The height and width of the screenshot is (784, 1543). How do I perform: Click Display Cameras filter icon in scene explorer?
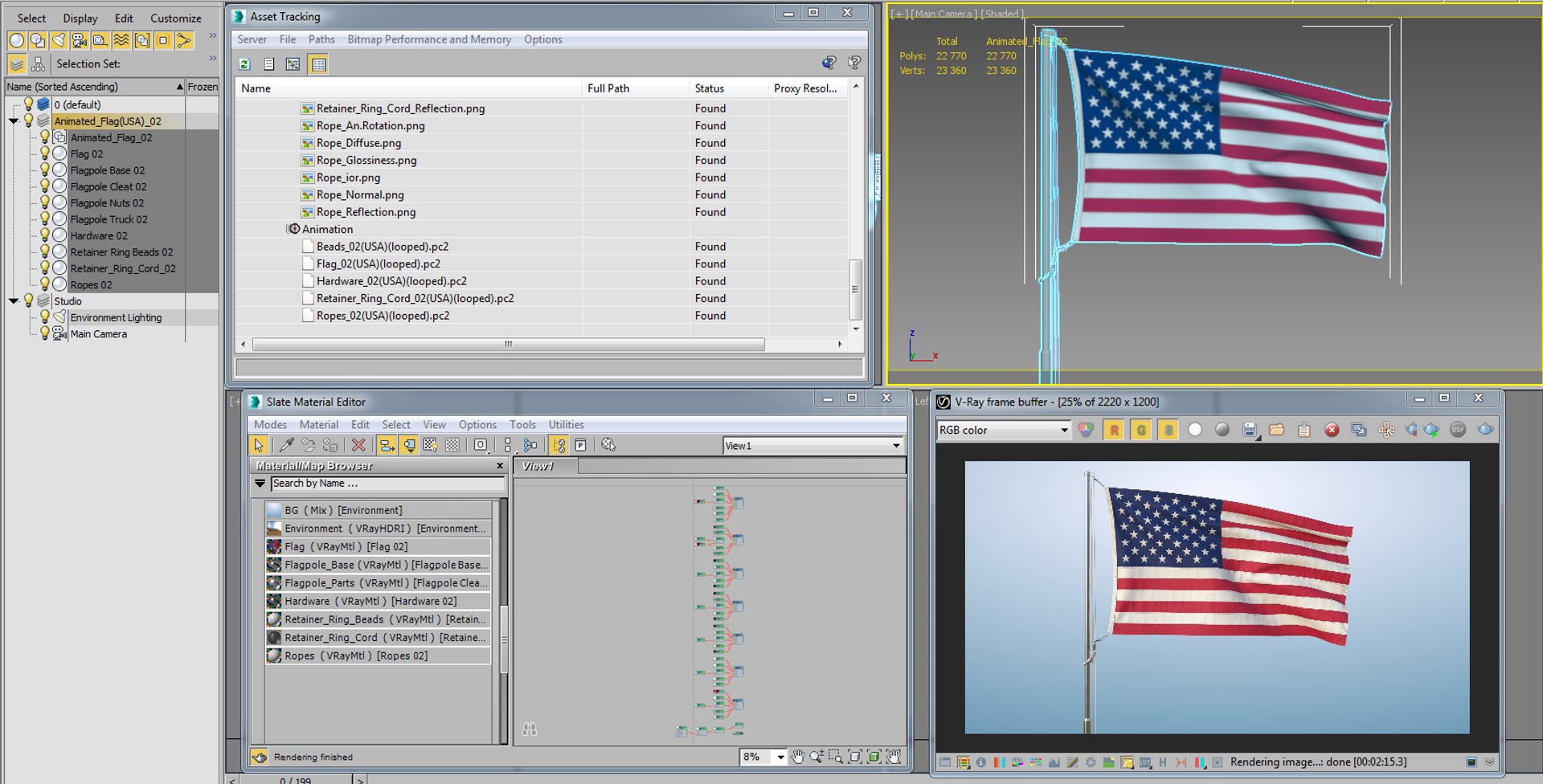pos(79,40)
